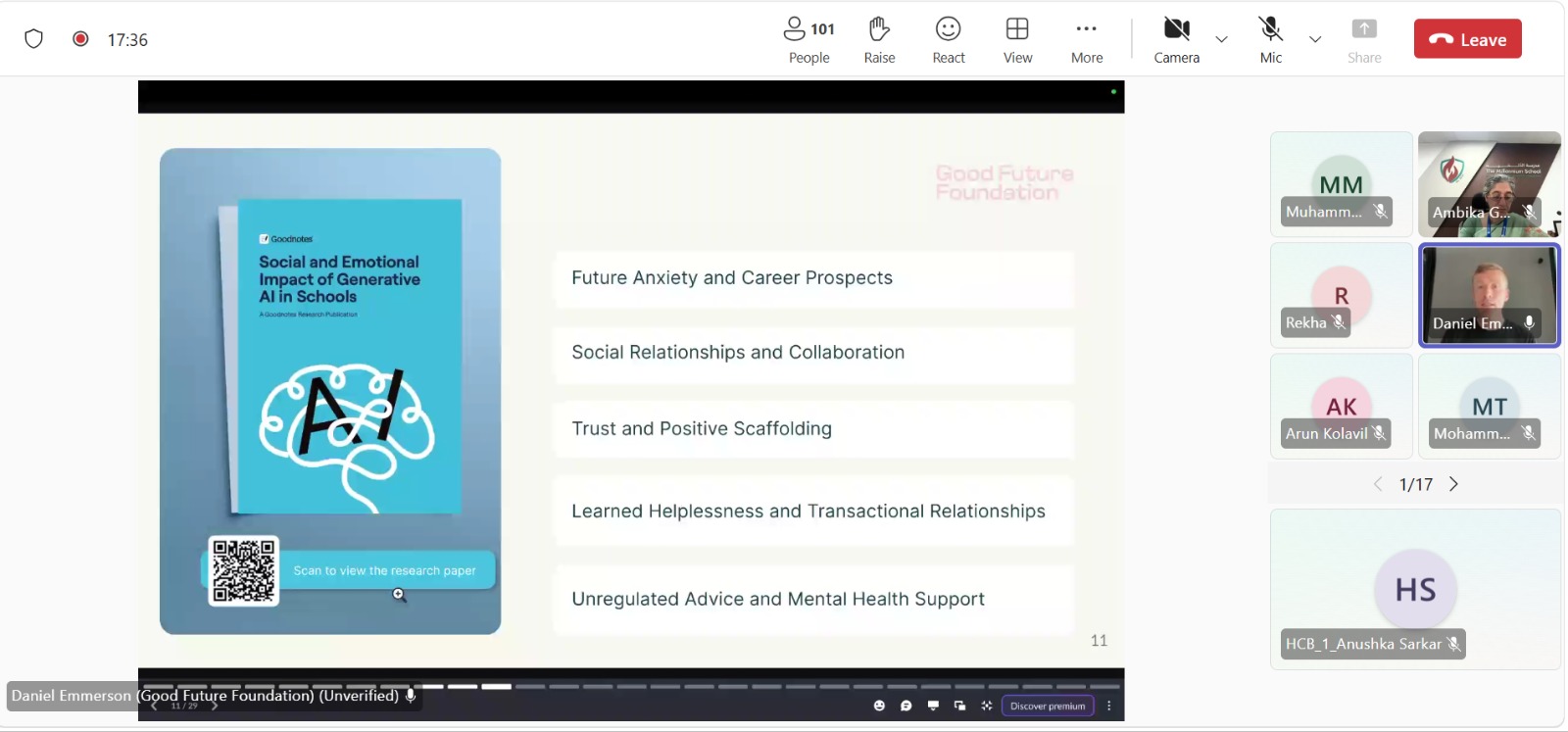The width and height of the screenshot is (1568, 732).
Task: Click muted mic icon on Rekha tile
Action: coord(1339,322)
